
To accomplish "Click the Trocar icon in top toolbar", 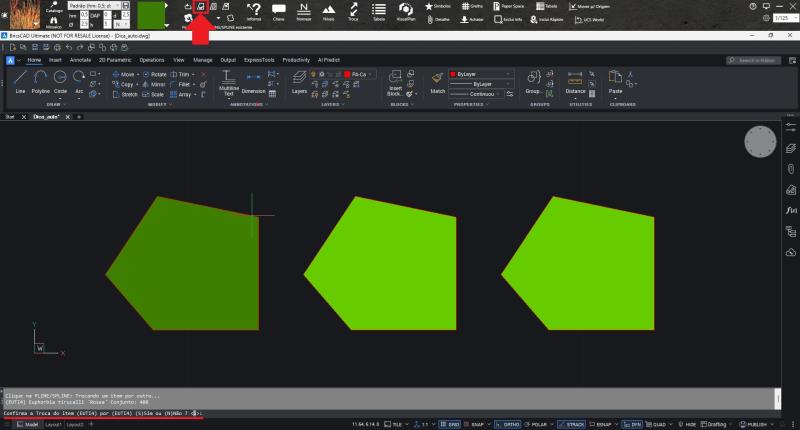I will [352, 12].
